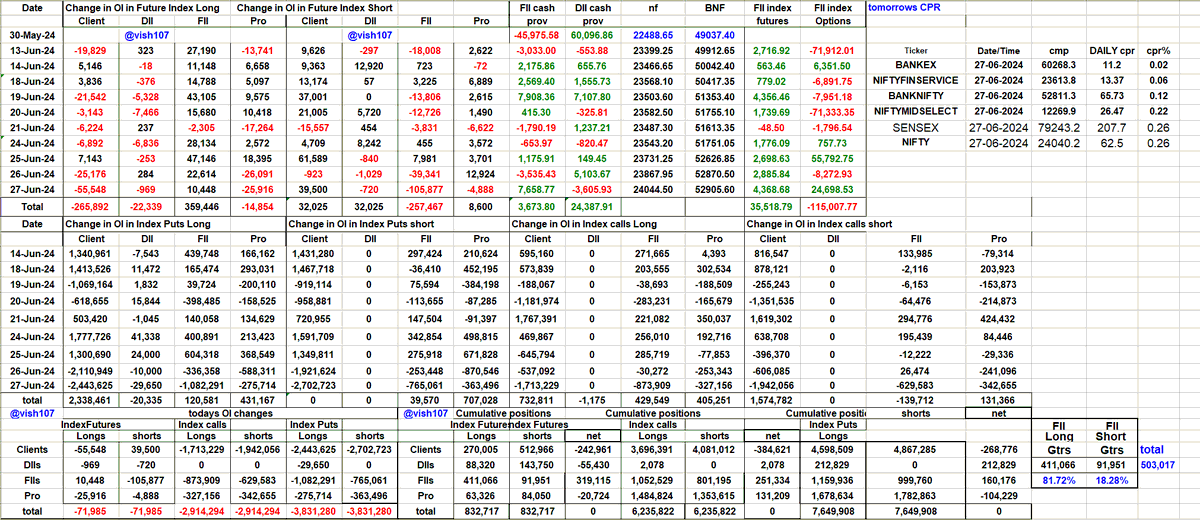Click FIIs index calls net 251,334
This screenshot has height=520, width=1200.
773,479
